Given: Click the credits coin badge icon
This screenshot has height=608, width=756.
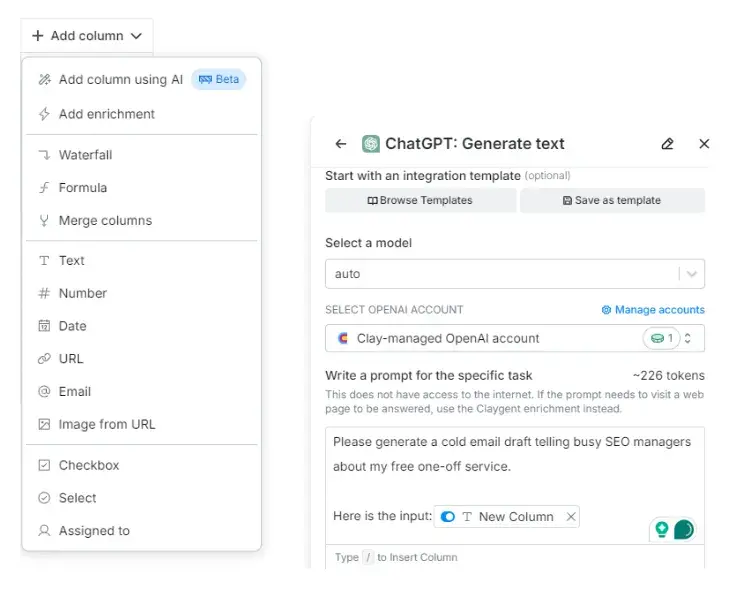Looking at the screenshot, I should coord(658,339).
